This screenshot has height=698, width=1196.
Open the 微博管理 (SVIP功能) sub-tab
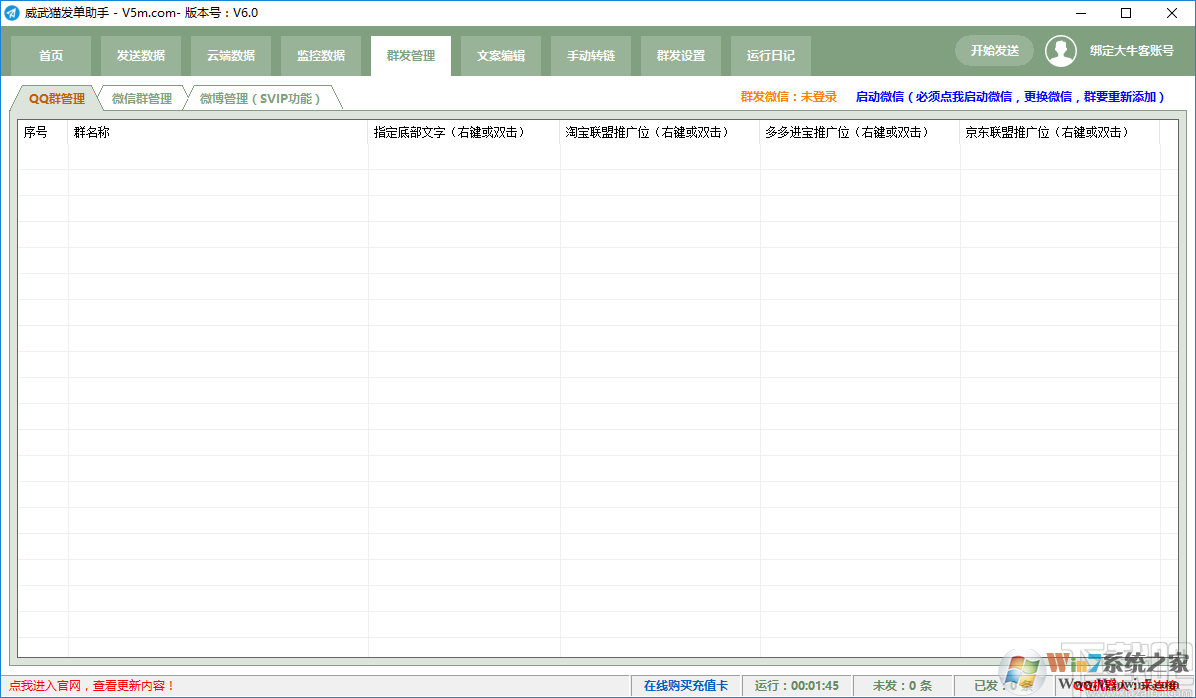click(260, 99)
